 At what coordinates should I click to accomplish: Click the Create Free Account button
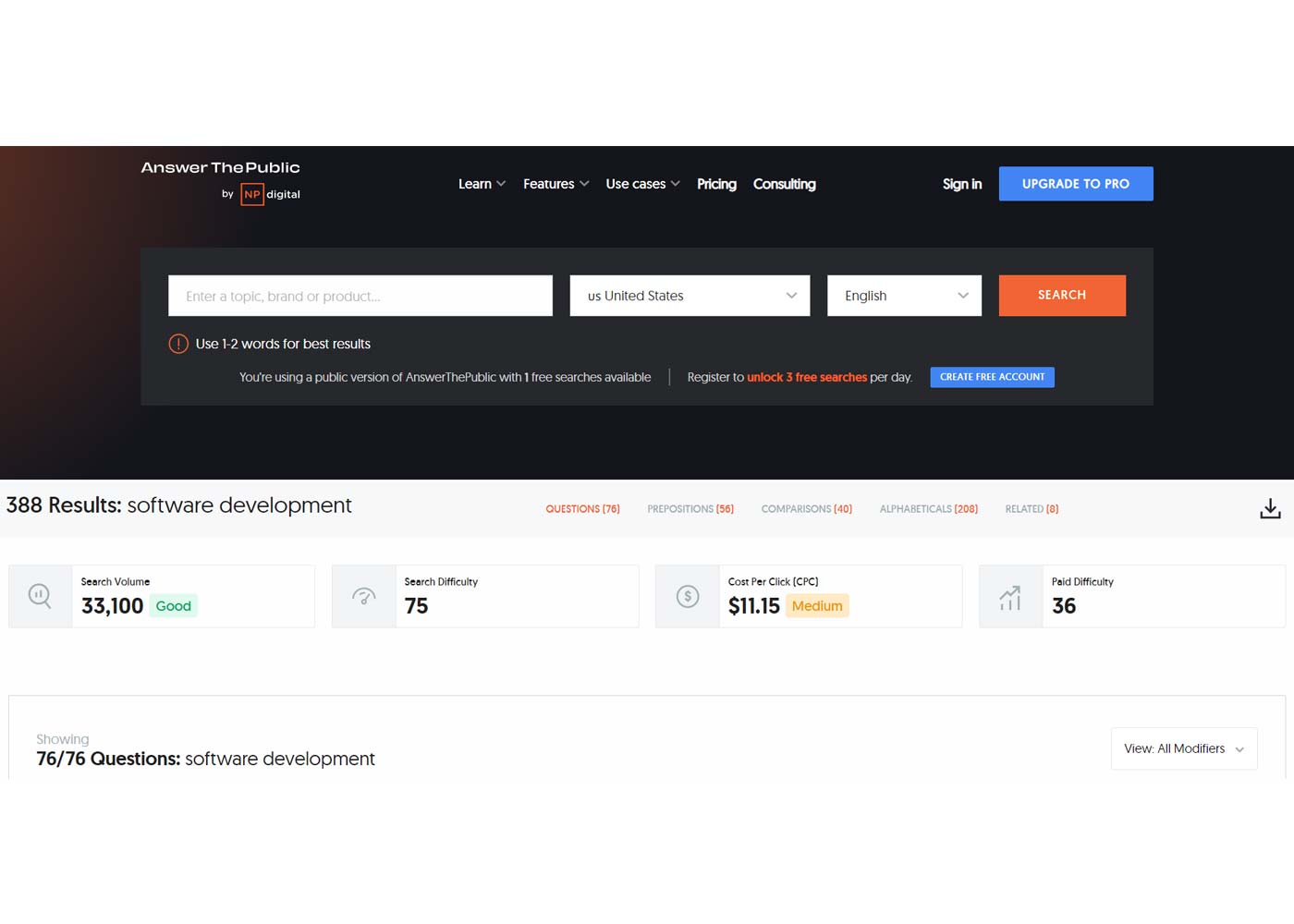pos(992,377)
